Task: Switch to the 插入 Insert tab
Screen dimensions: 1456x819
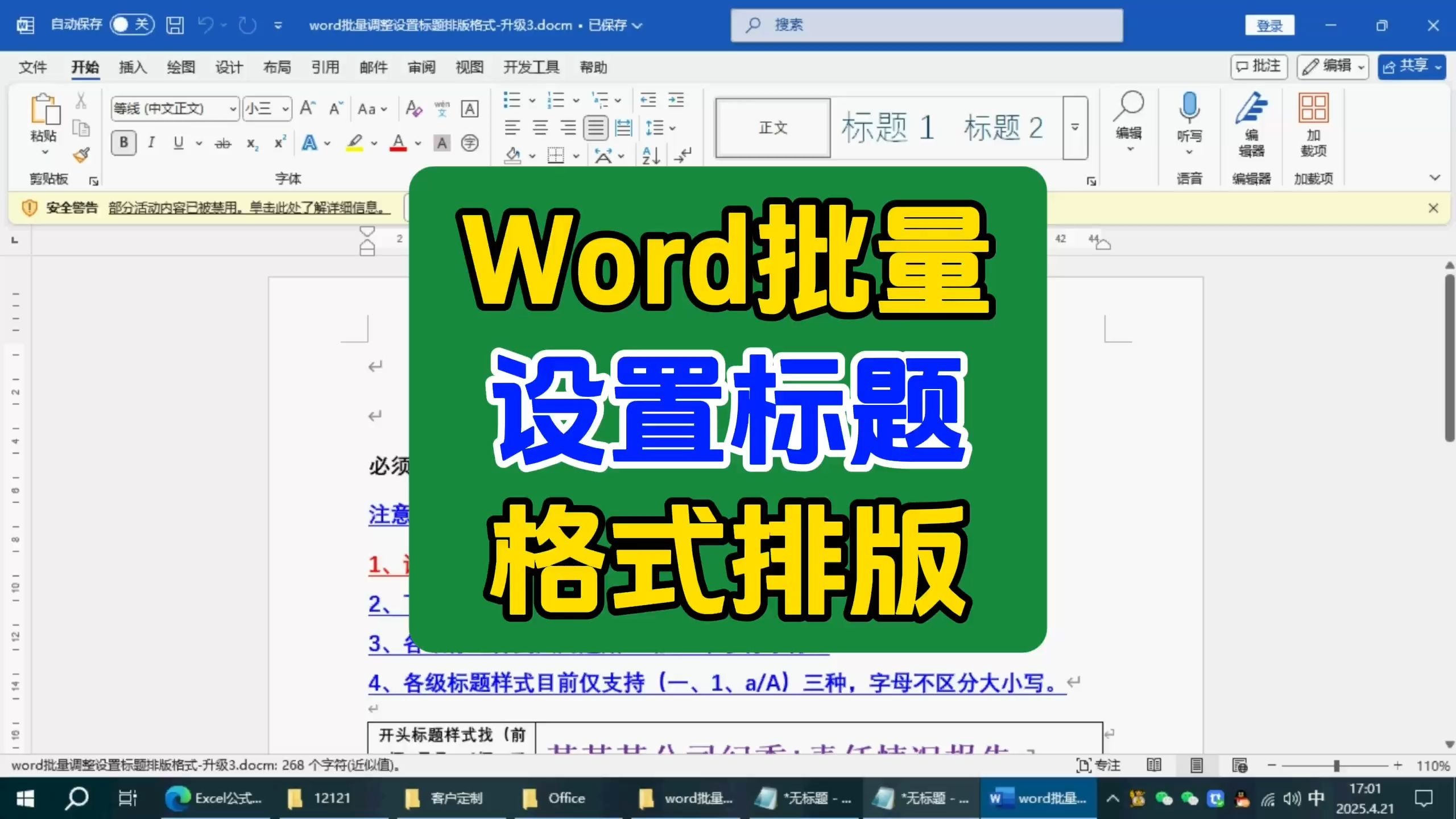Action: click(x=133, y=67)
